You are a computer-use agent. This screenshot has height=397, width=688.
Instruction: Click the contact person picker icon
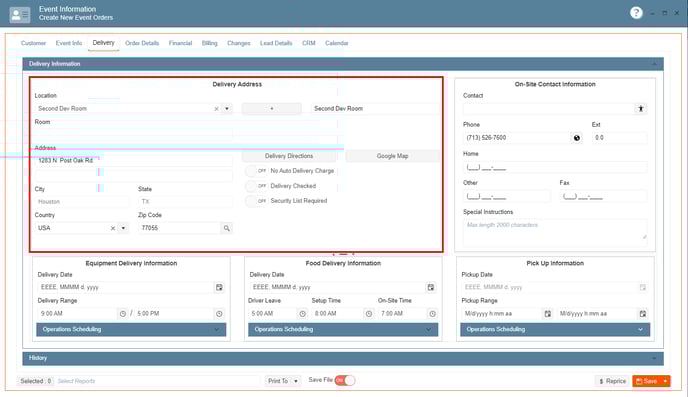pos(641,108)
